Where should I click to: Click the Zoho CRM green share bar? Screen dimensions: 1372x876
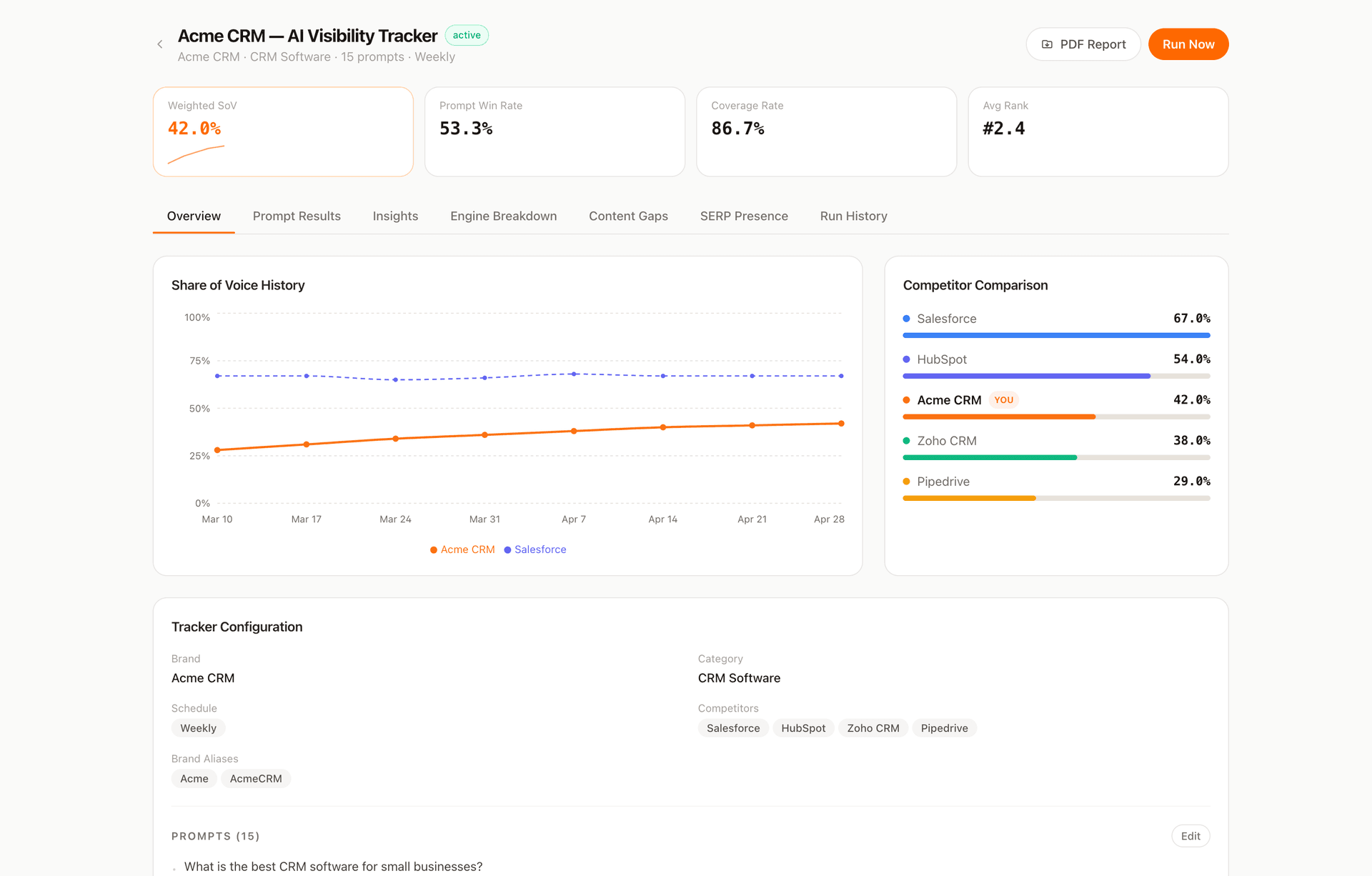click(x=1056, y=457)
